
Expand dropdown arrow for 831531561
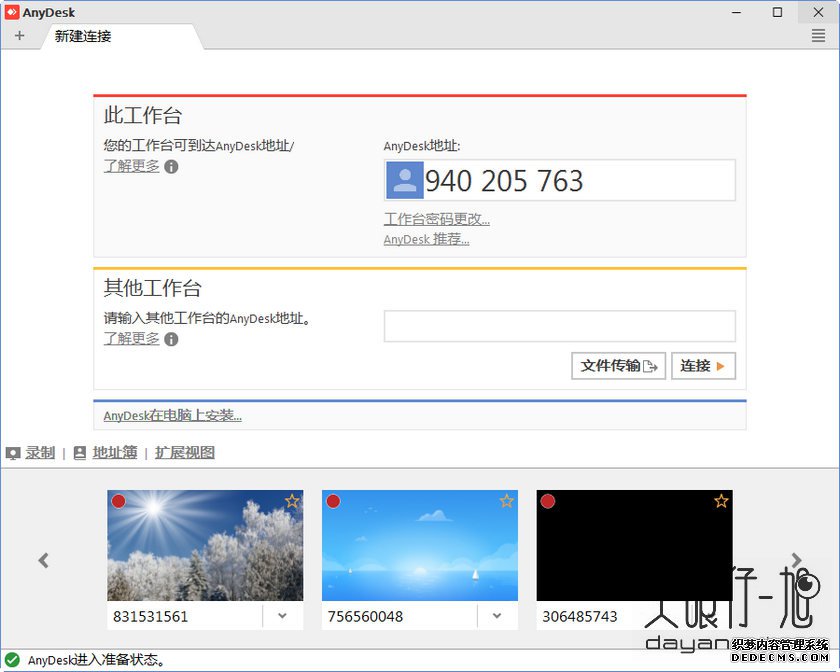pos(282,616)
